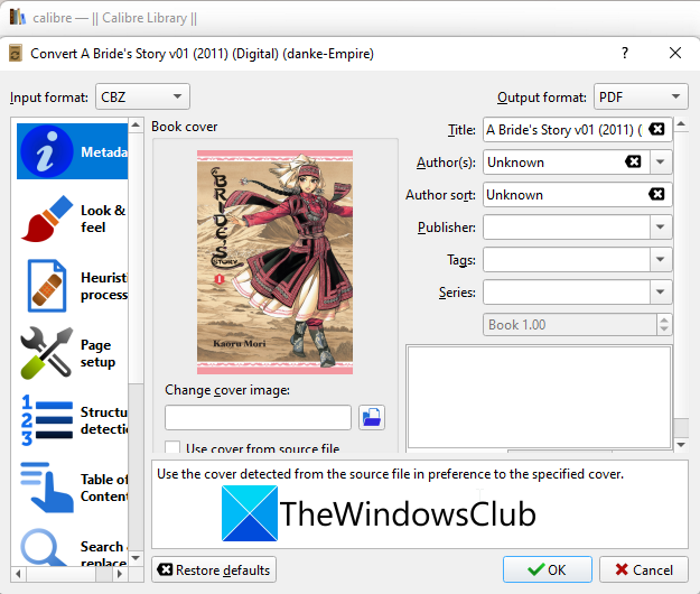
Task: Expand the Series dropdown list
Action: pos(660,292)
